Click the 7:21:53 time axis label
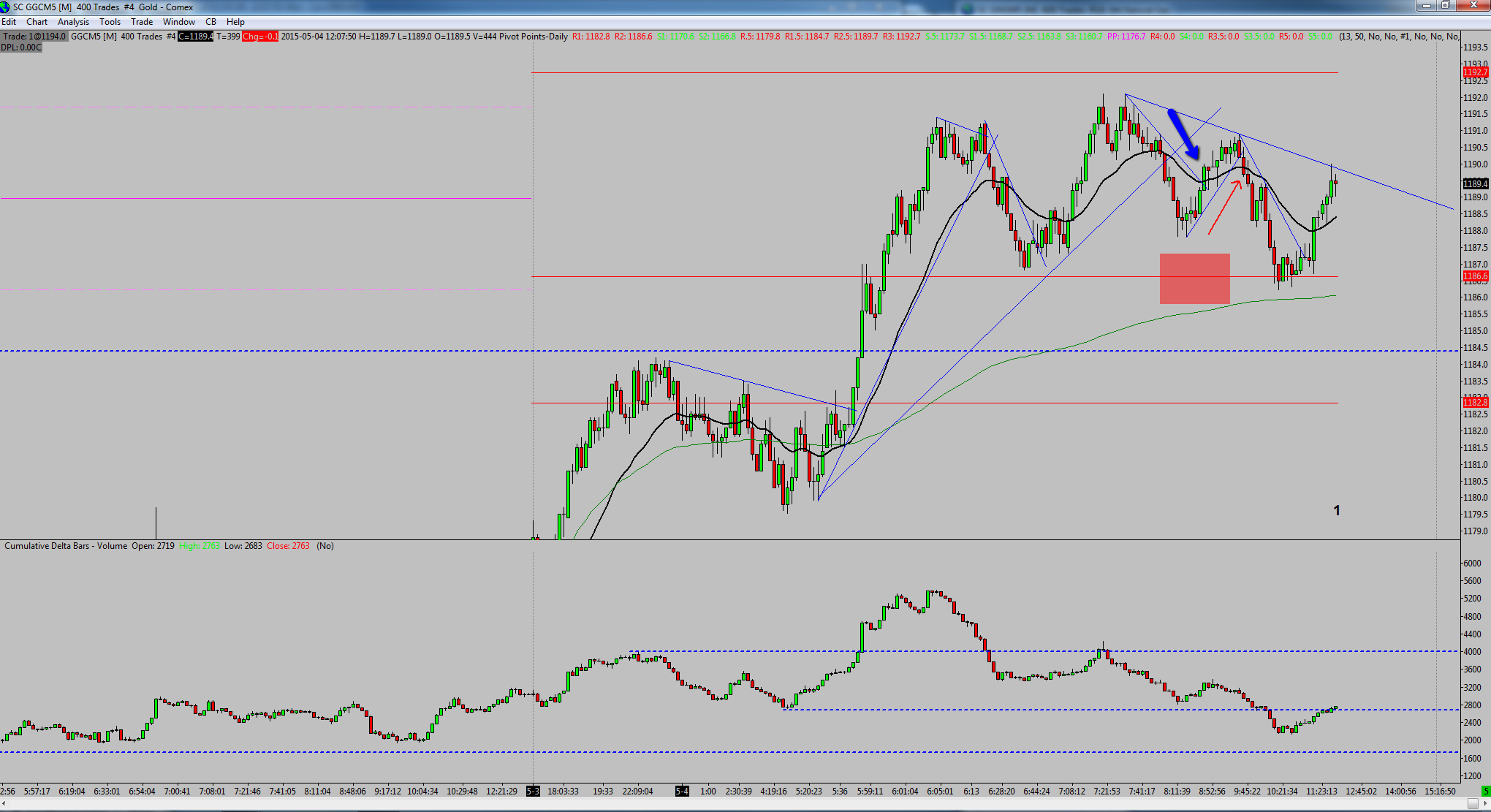Image resolution: width=1491 pixels, height=812 pixels. [1107, 791]
